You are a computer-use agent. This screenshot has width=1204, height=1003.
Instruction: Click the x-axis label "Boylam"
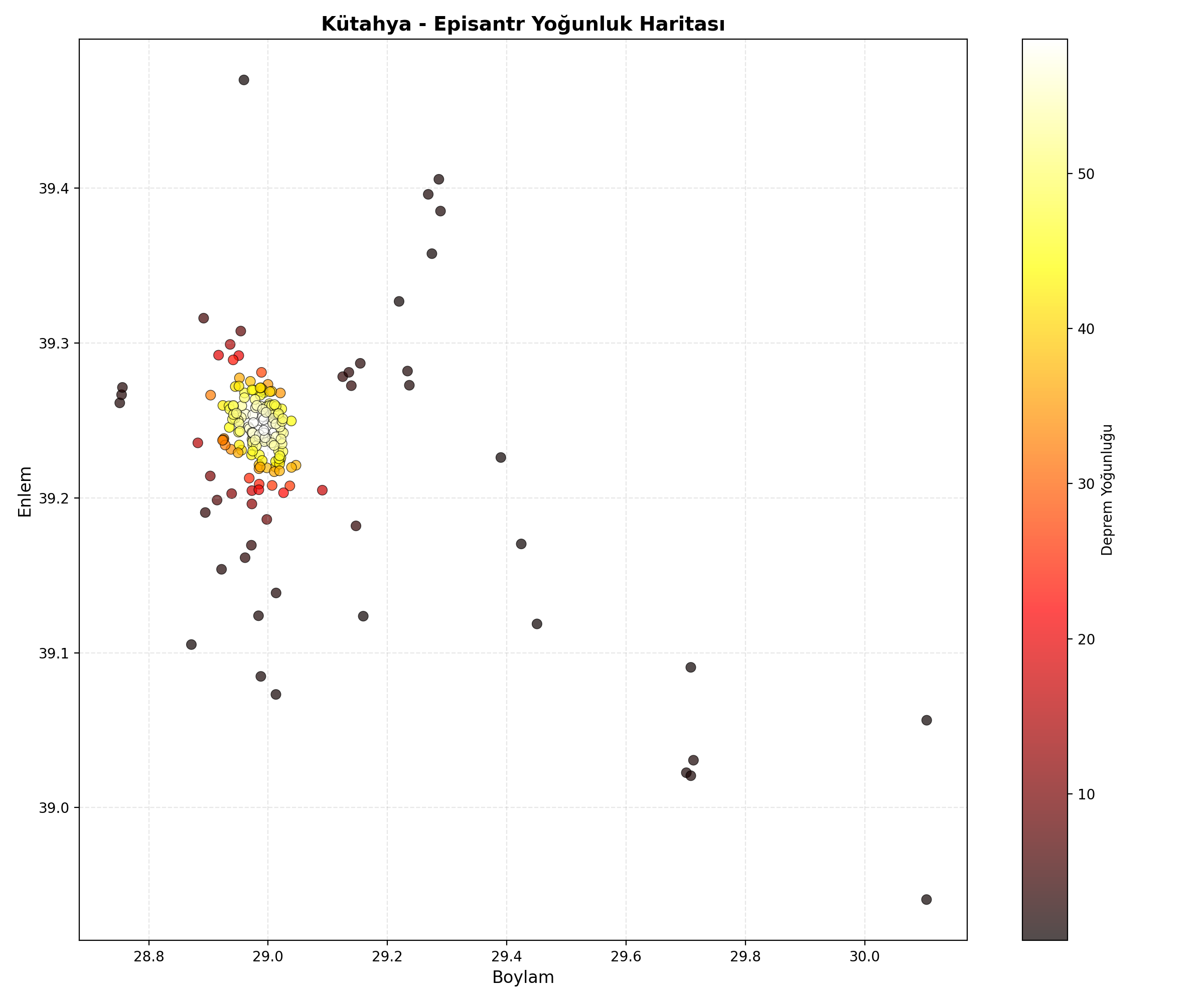pos(523,977)
